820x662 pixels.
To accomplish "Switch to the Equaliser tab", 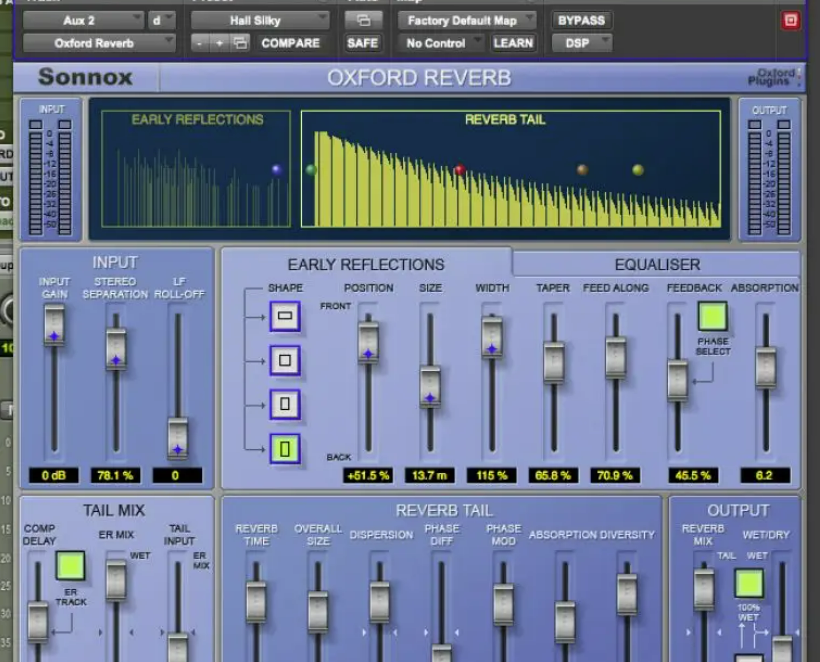I will pos(657,265).
